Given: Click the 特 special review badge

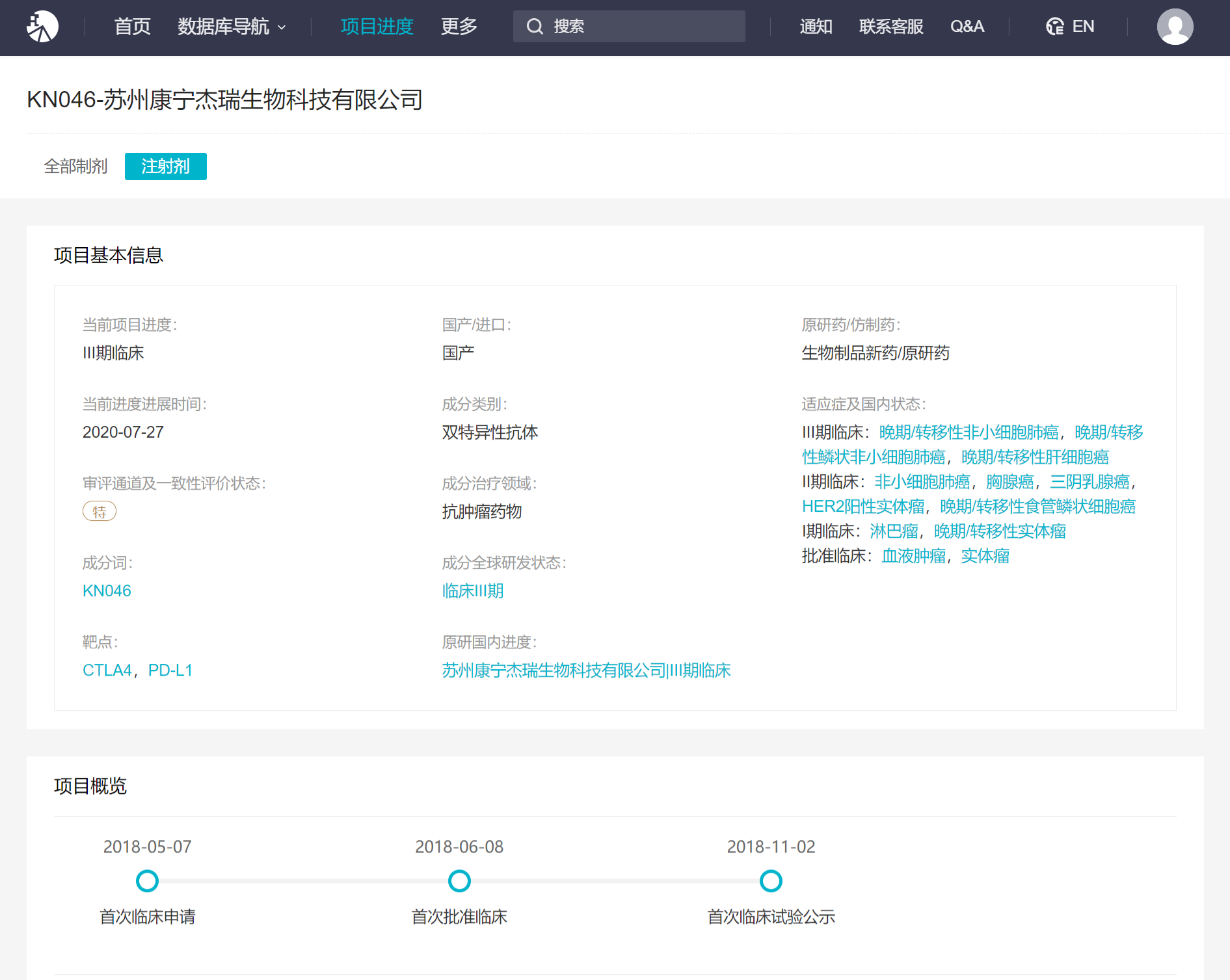Looking at the screenshot, I should 100,511.
